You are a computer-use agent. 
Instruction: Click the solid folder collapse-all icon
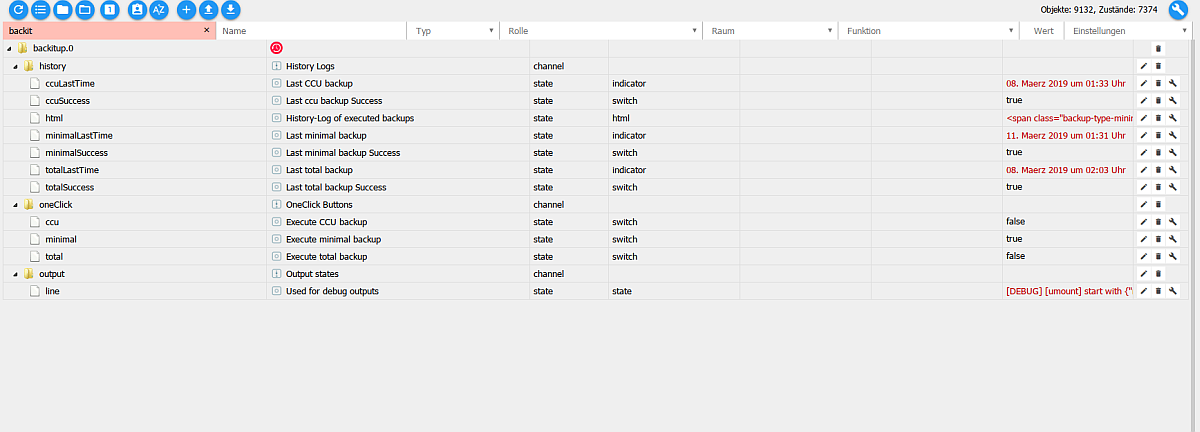pos(62,10)
